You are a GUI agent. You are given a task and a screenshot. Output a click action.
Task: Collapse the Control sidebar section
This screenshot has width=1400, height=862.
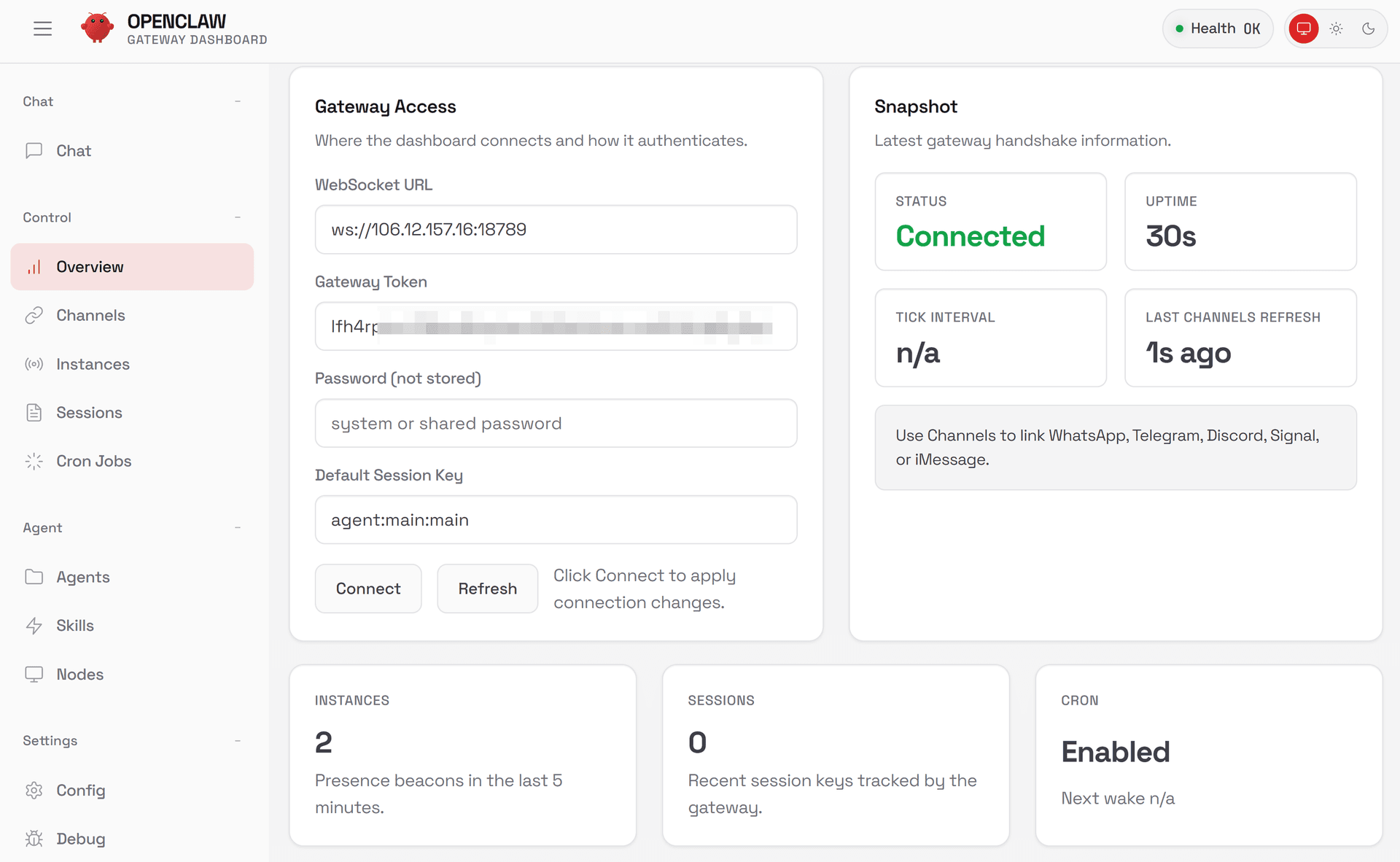click(238, 217)
